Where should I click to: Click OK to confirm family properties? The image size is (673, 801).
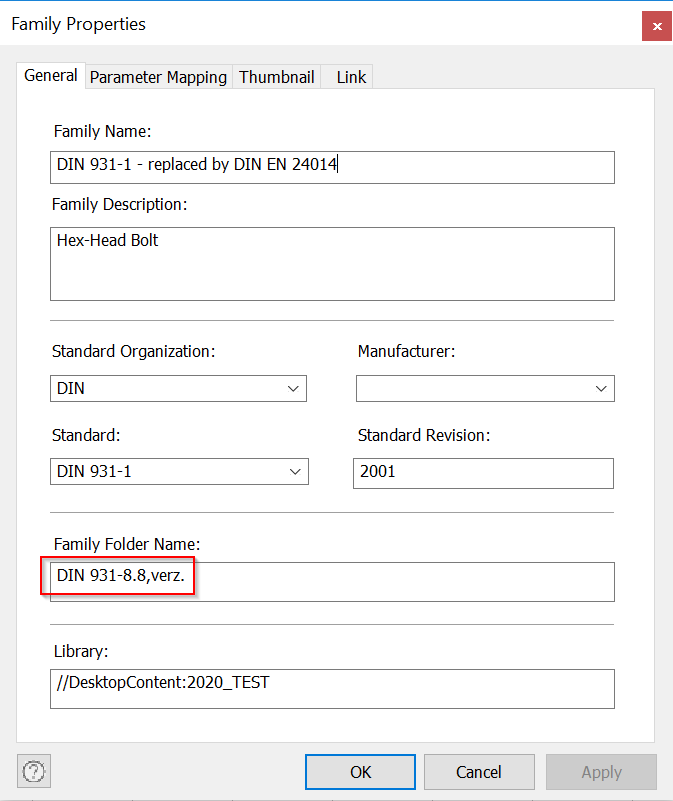[360, 771]
